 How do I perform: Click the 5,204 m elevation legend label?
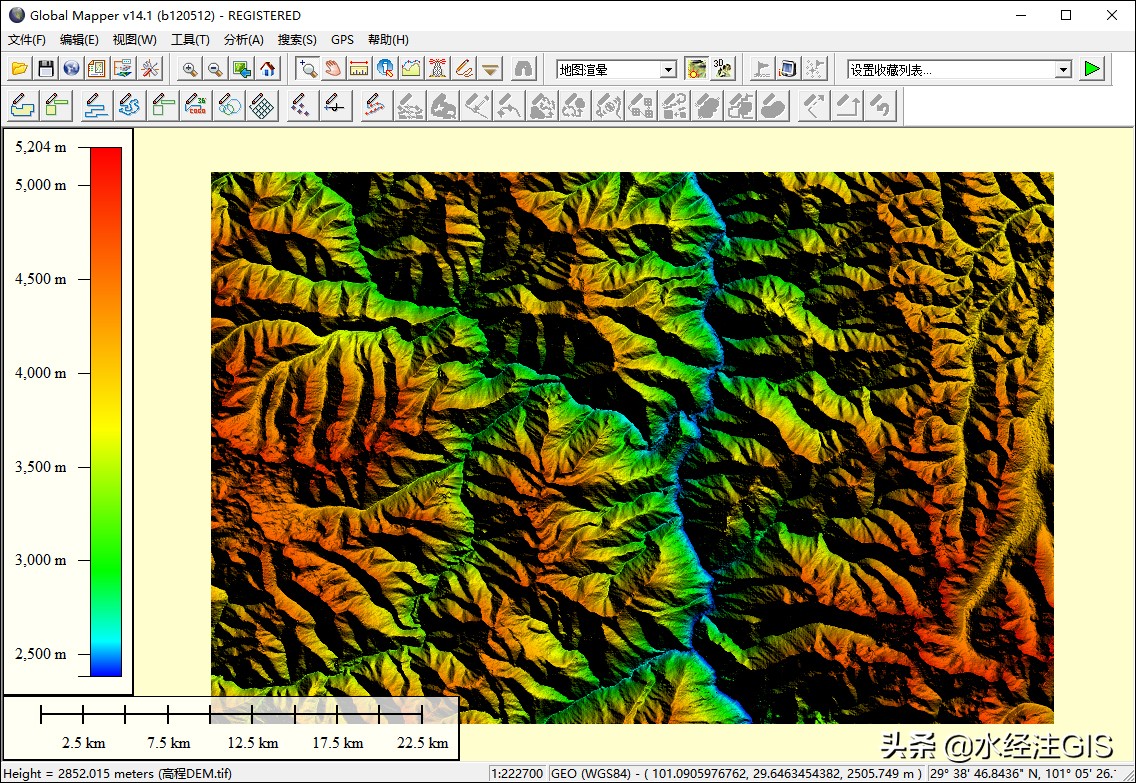pyautogui.click(x=41, y=147)
